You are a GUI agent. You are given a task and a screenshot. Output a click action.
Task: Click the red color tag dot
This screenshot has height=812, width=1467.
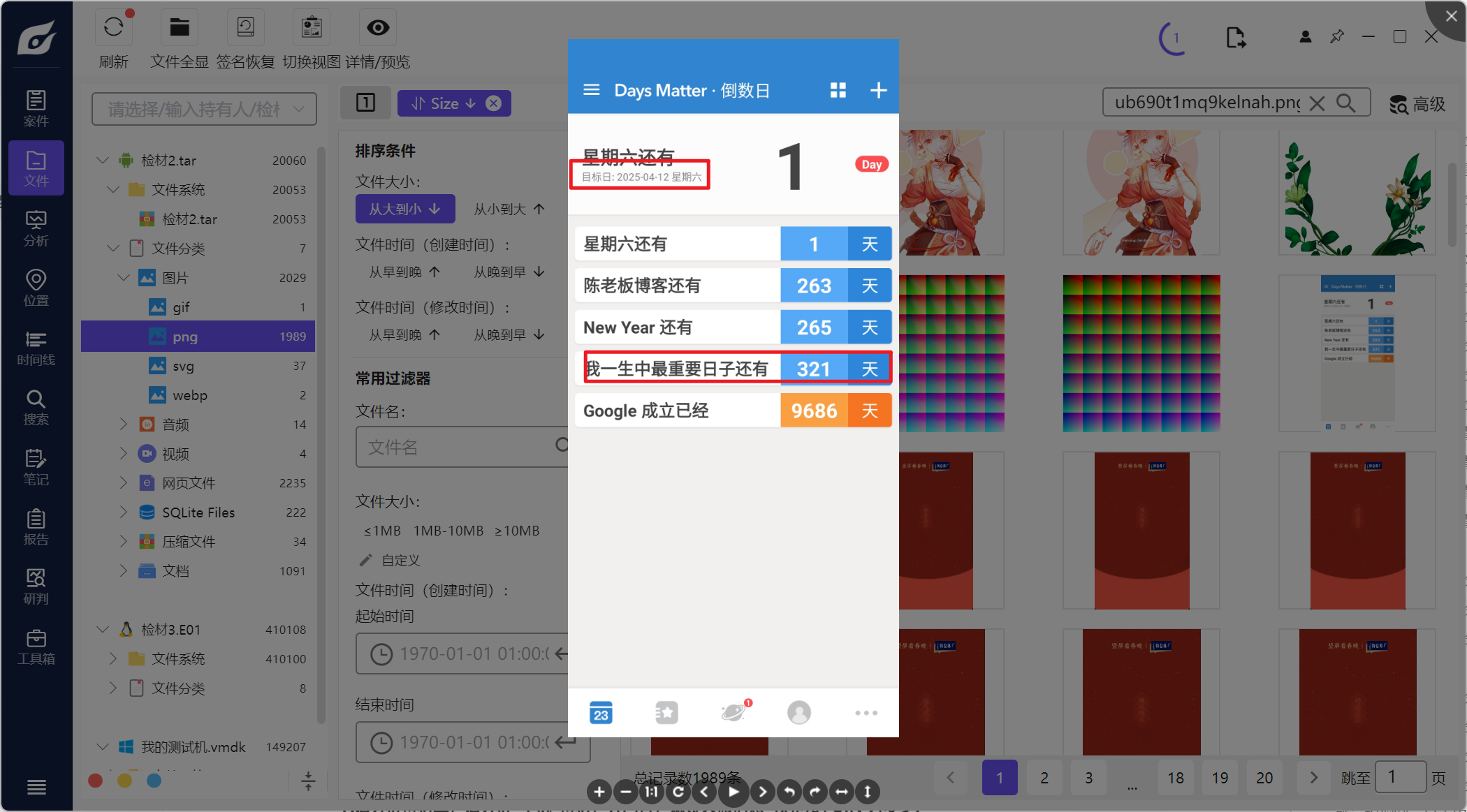pos(96,781)
